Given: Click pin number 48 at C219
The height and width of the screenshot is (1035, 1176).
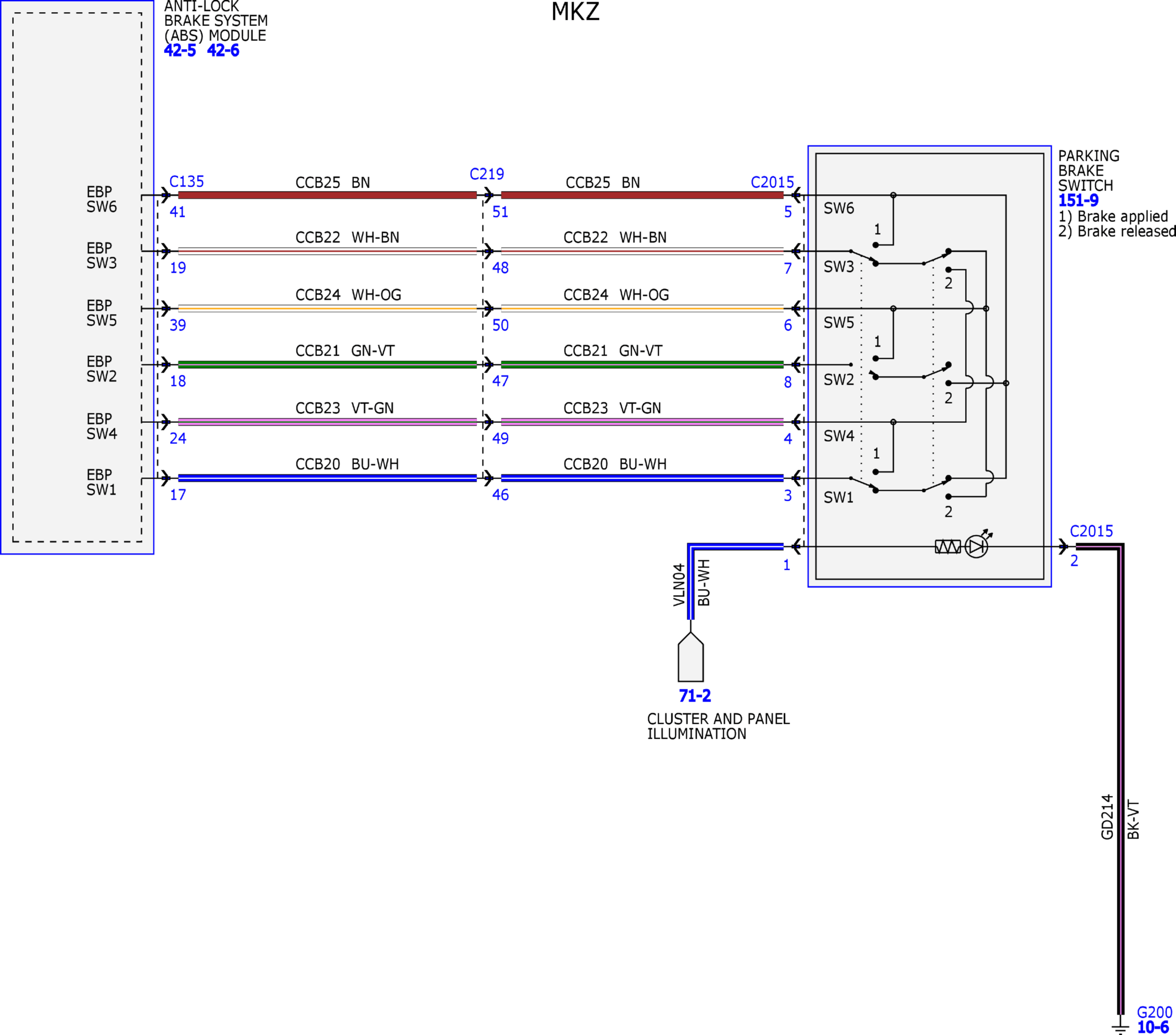Looking at the screenshot, I should pyautogui.click(x=501, y=268).
